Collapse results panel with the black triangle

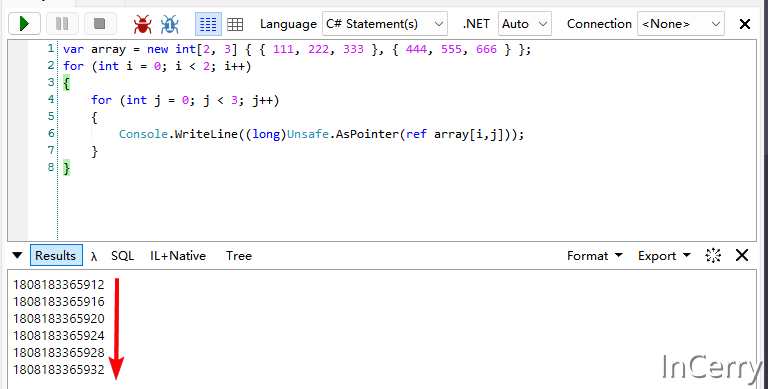coord(17,255)
